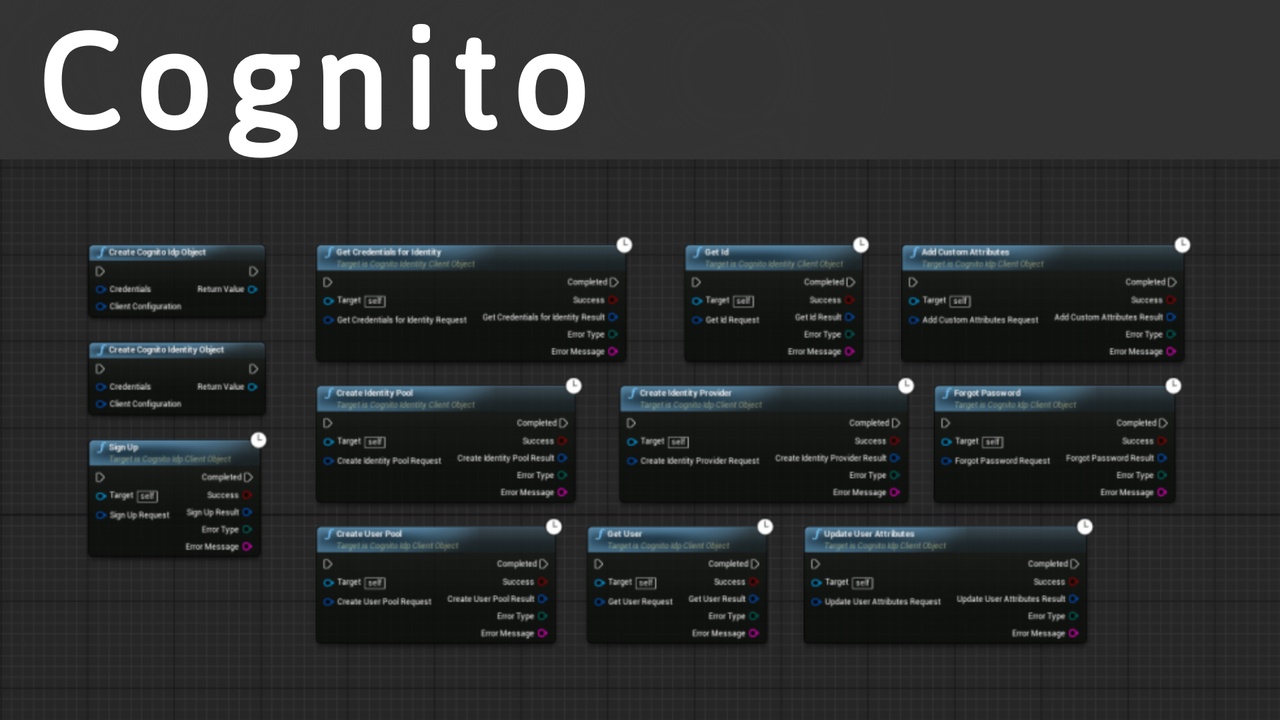This screenshot has height=720, width=1280.
Task: Click the Completed exec pin on Forgot Password node
Action: (1163, 423)
